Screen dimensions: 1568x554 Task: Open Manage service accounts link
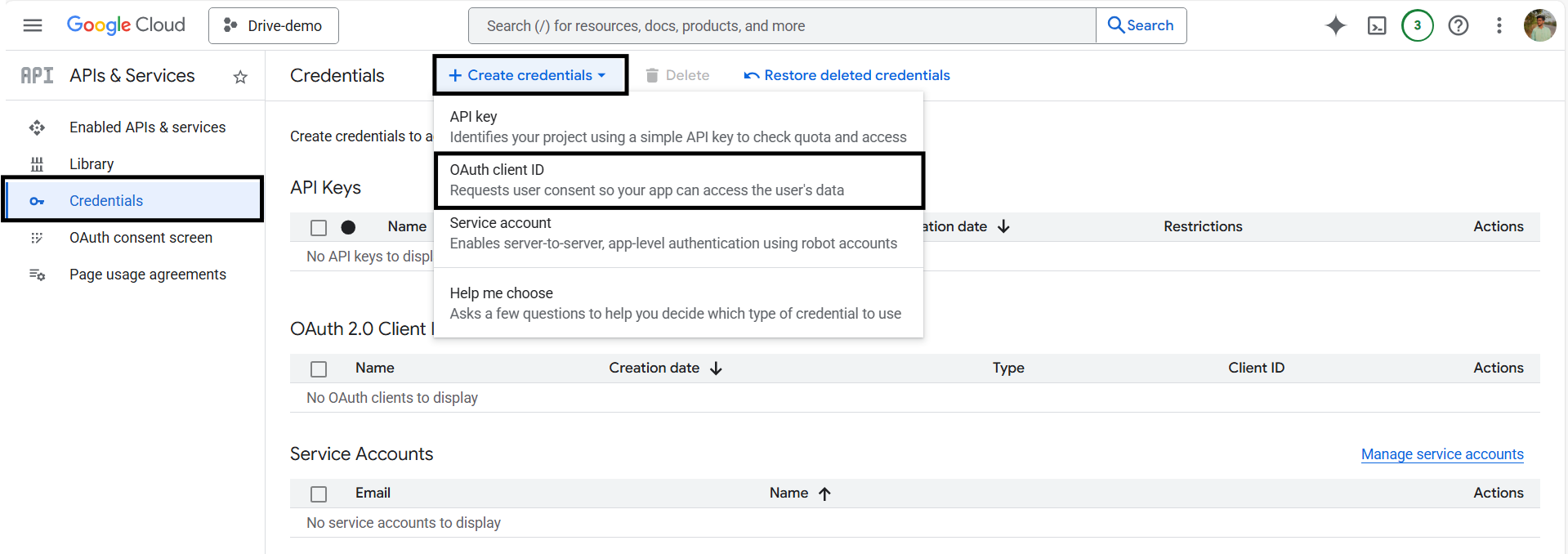click(x=1441, y=454)
